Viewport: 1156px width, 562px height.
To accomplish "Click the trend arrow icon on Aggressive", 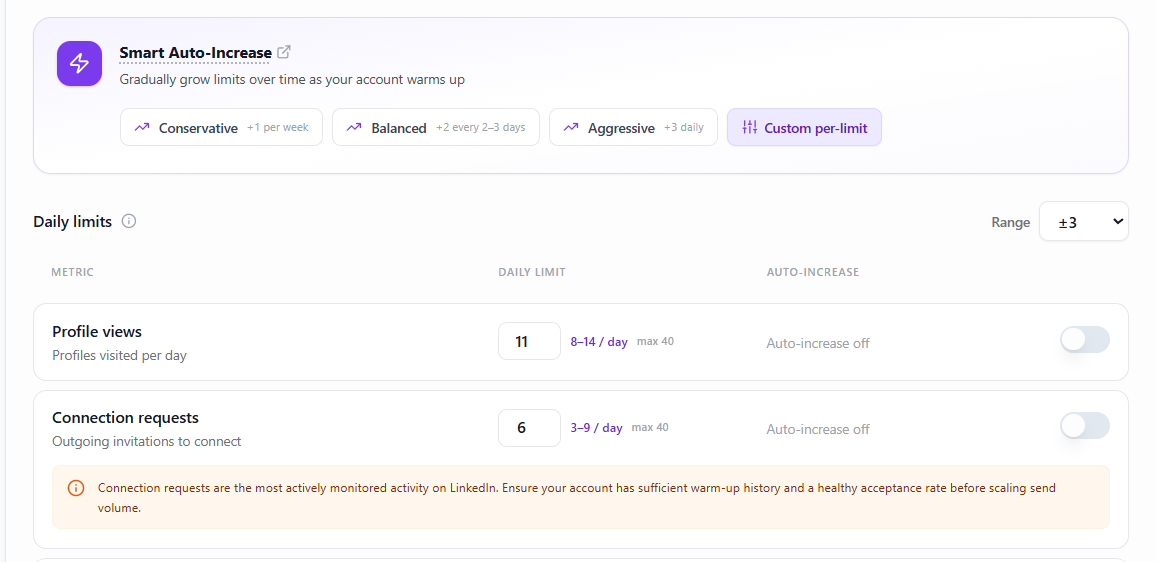I will point(571,128).
